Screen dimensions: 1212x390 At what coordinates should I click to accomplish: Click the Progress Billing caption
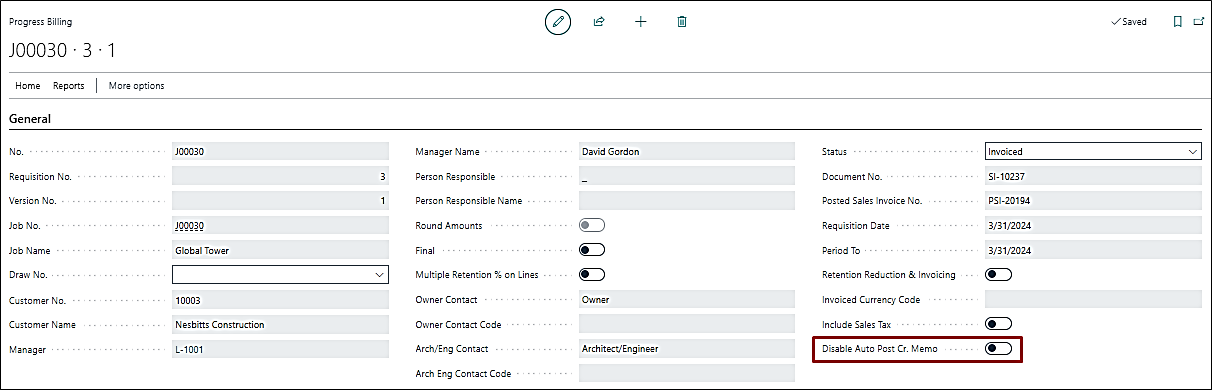click(x=41, y=21)
